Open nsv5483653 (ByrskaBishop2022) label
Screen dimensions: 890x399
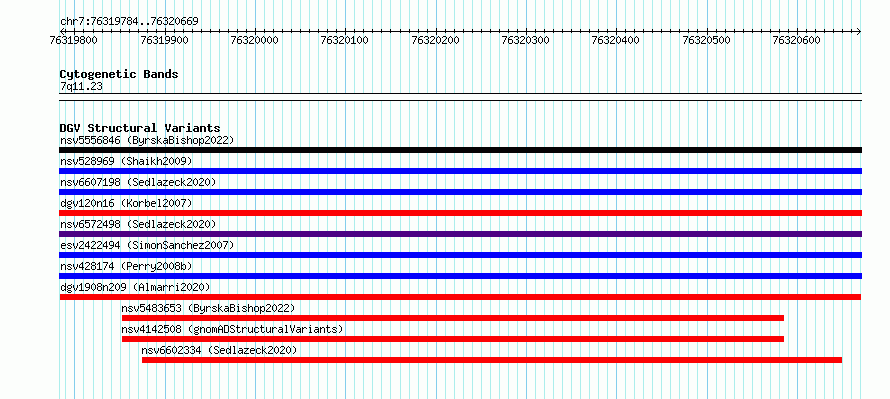click(x=208, y=308)
